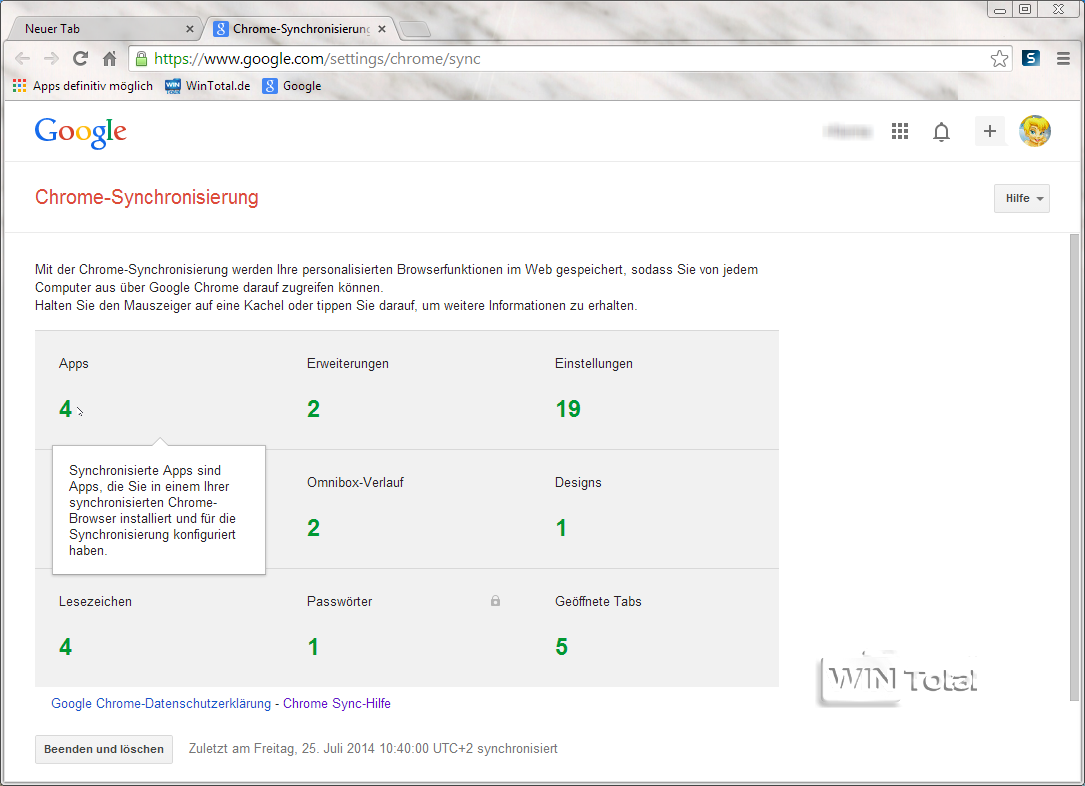
Task: Maximize the Chrome window
Action: pyautogui.click(x=1025, y=10)
